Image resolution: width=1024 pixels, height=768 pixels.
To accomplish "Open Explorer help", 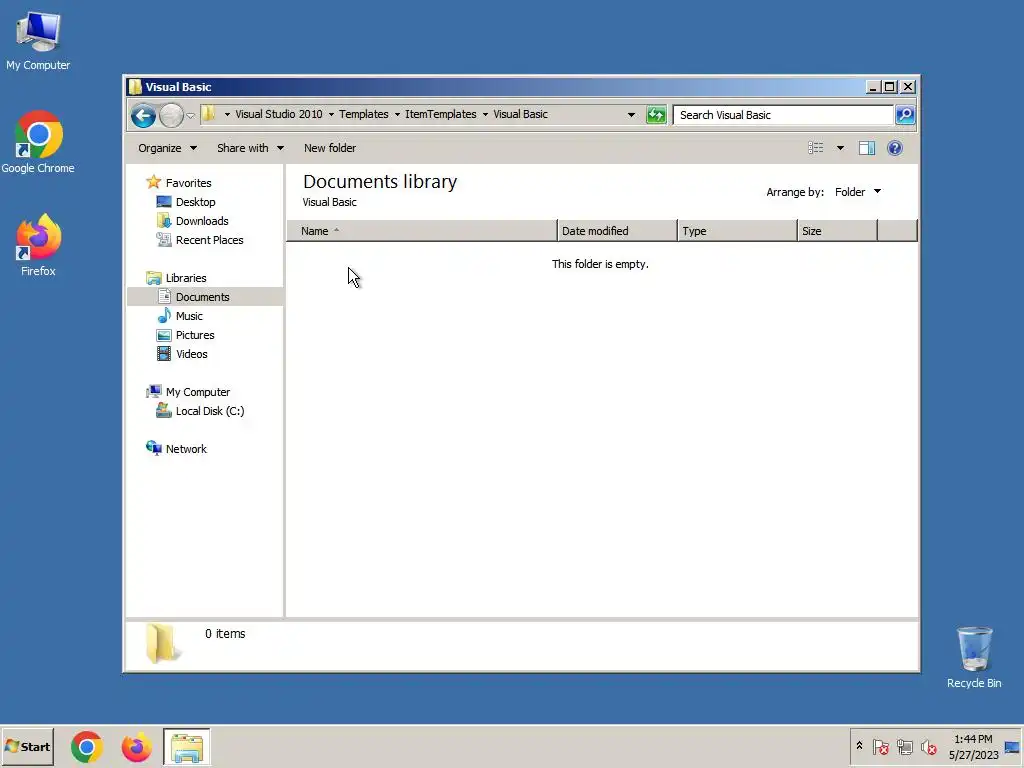I will coord(895,148).
